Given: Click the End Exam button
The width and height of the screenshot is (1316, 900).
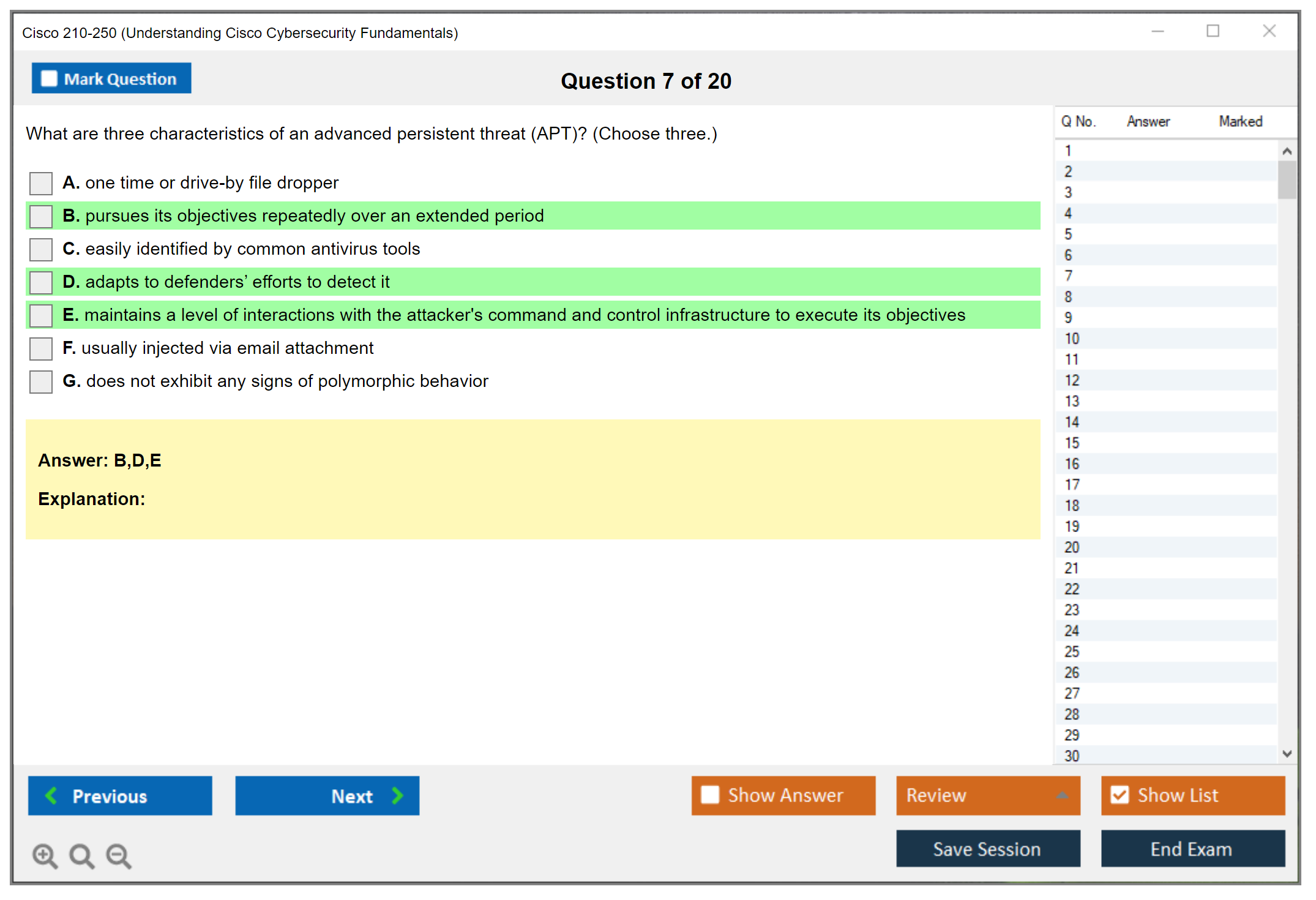Looking at the screenshot, I should (x=1192, y=849).
